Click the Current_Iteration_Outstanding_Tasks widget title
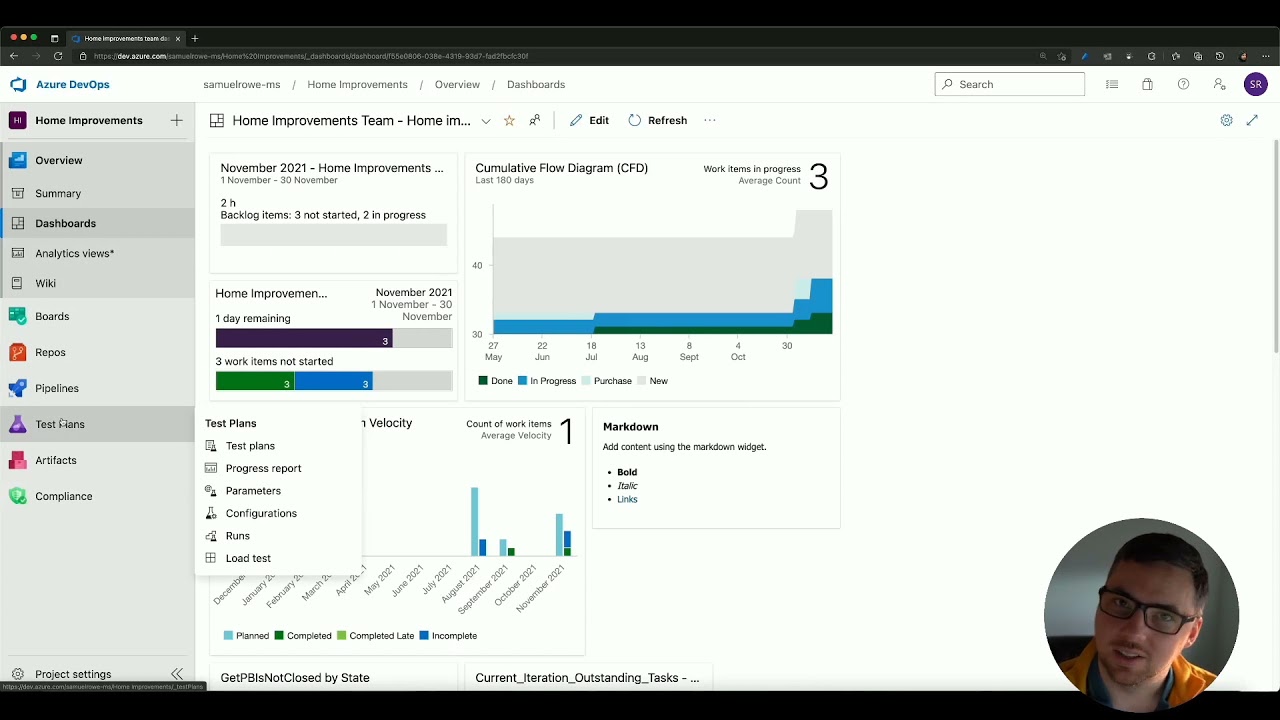The height and width of the screenshot is (720, 1280). tap(587, 678)
